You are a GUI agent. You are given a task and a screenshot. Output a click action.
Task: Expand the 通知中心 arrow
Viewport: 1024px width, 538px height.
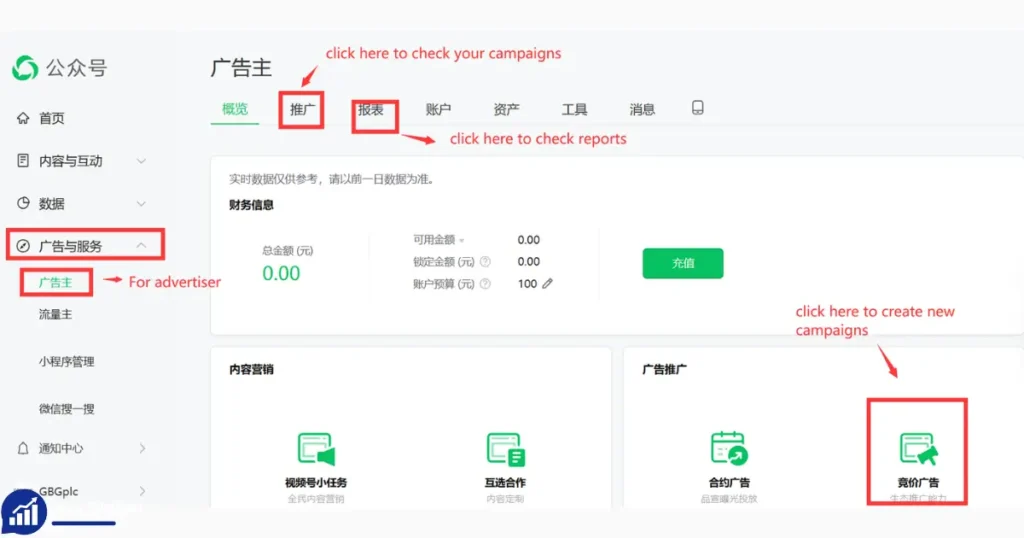(x=142, y=449)
